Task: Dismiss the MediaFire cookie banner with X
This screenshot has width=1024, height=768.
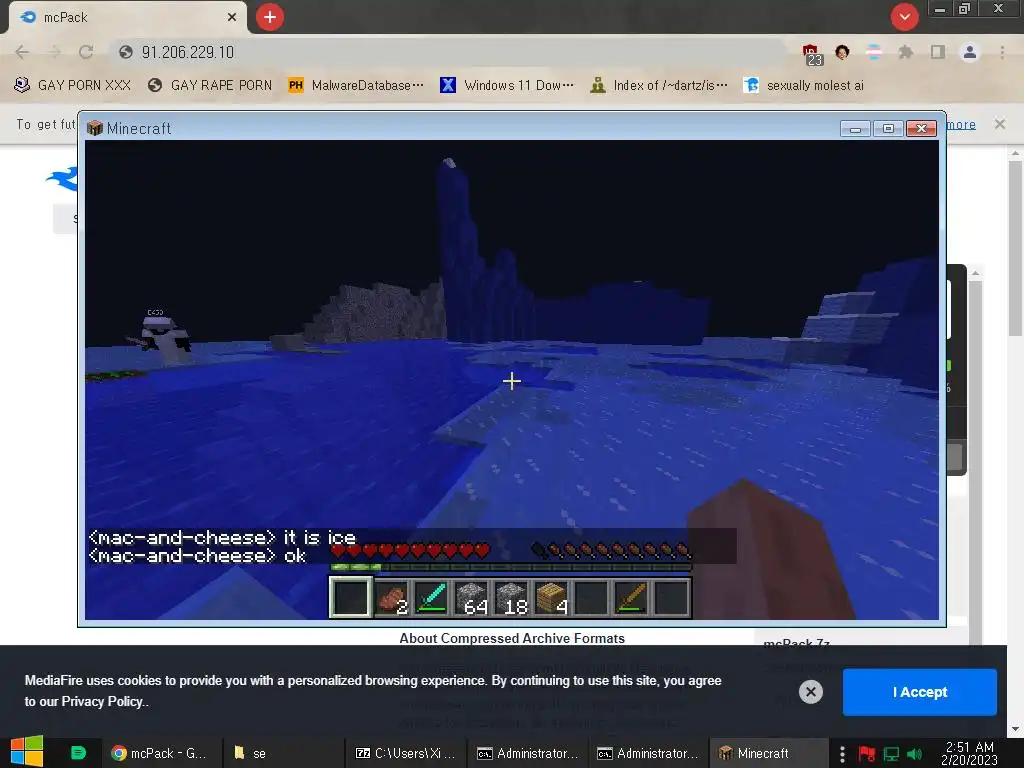Action: pyautogui.click(x=810, y=692)
